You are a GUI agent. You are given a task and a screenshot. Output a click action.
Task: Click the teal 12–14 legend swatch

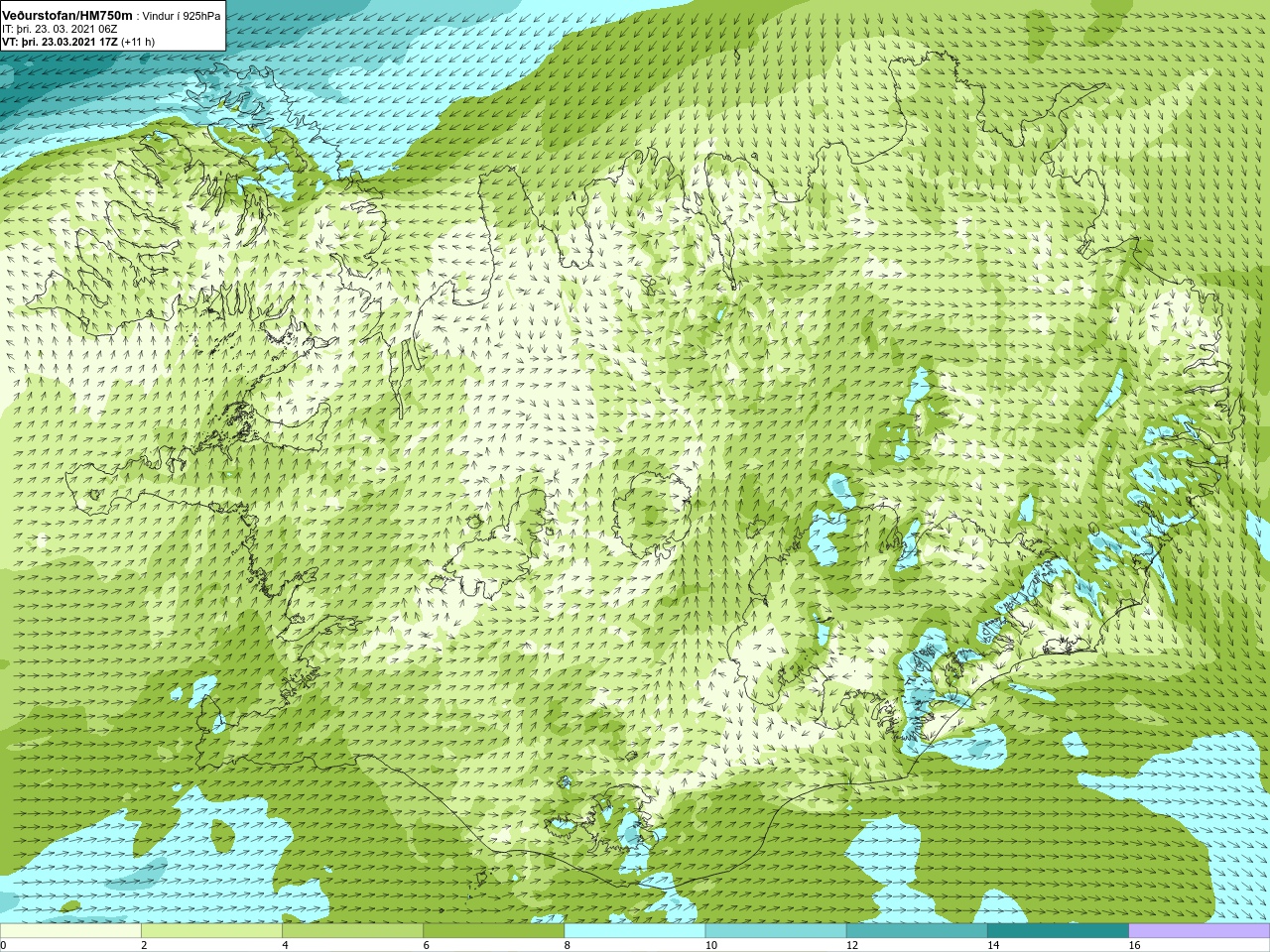917,931
